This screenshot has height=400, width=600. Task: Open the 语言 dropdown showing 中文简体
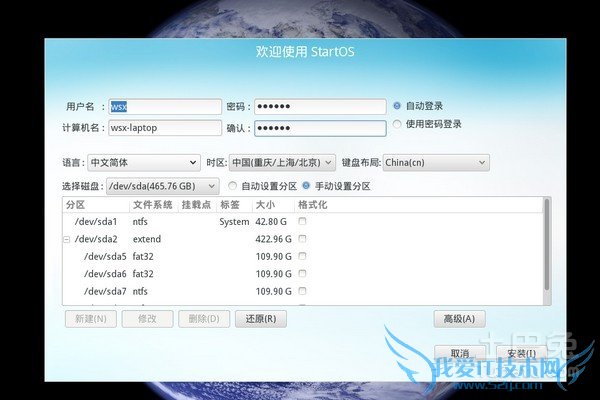pos(144,163)
